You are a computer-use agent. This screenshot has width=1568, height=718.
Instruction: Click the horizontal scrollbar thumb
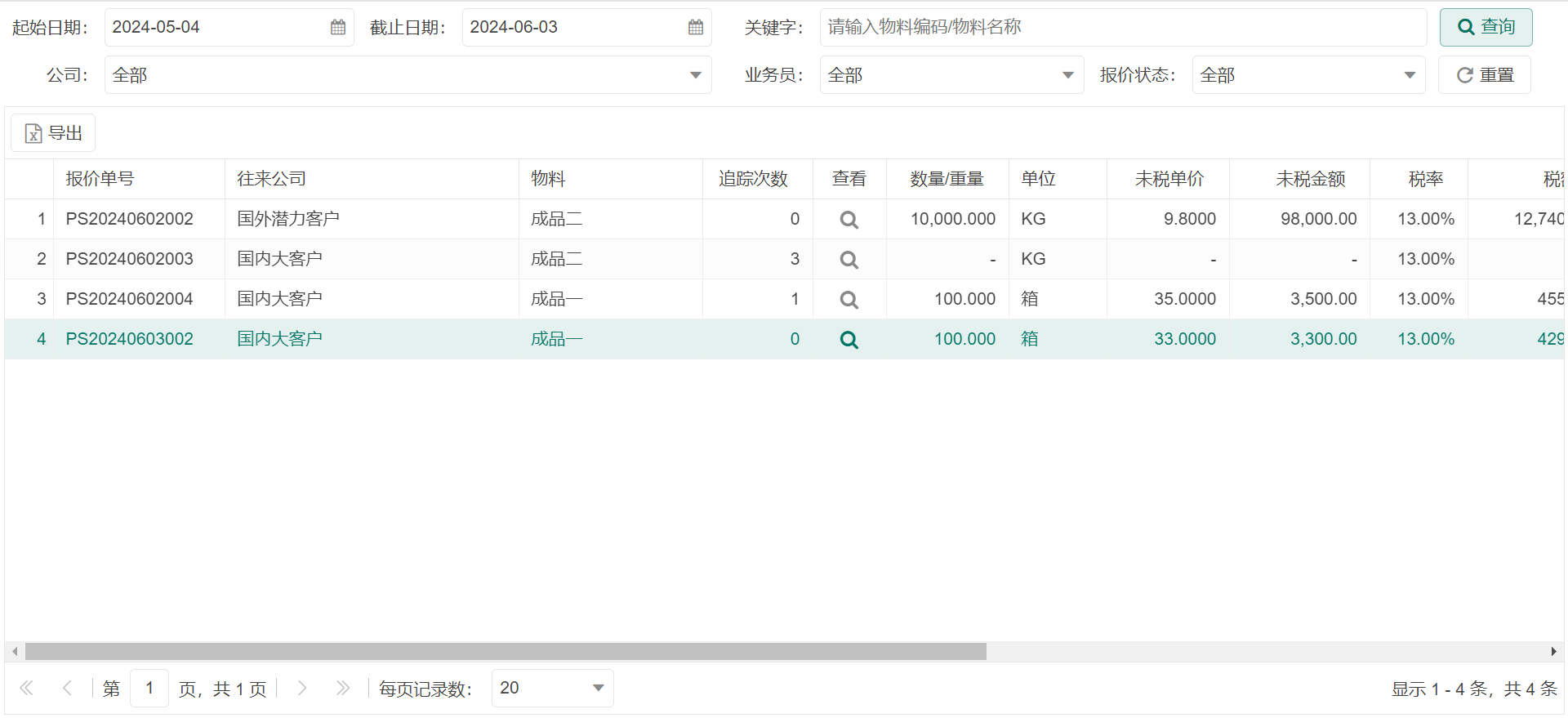[x=506, y=651]
